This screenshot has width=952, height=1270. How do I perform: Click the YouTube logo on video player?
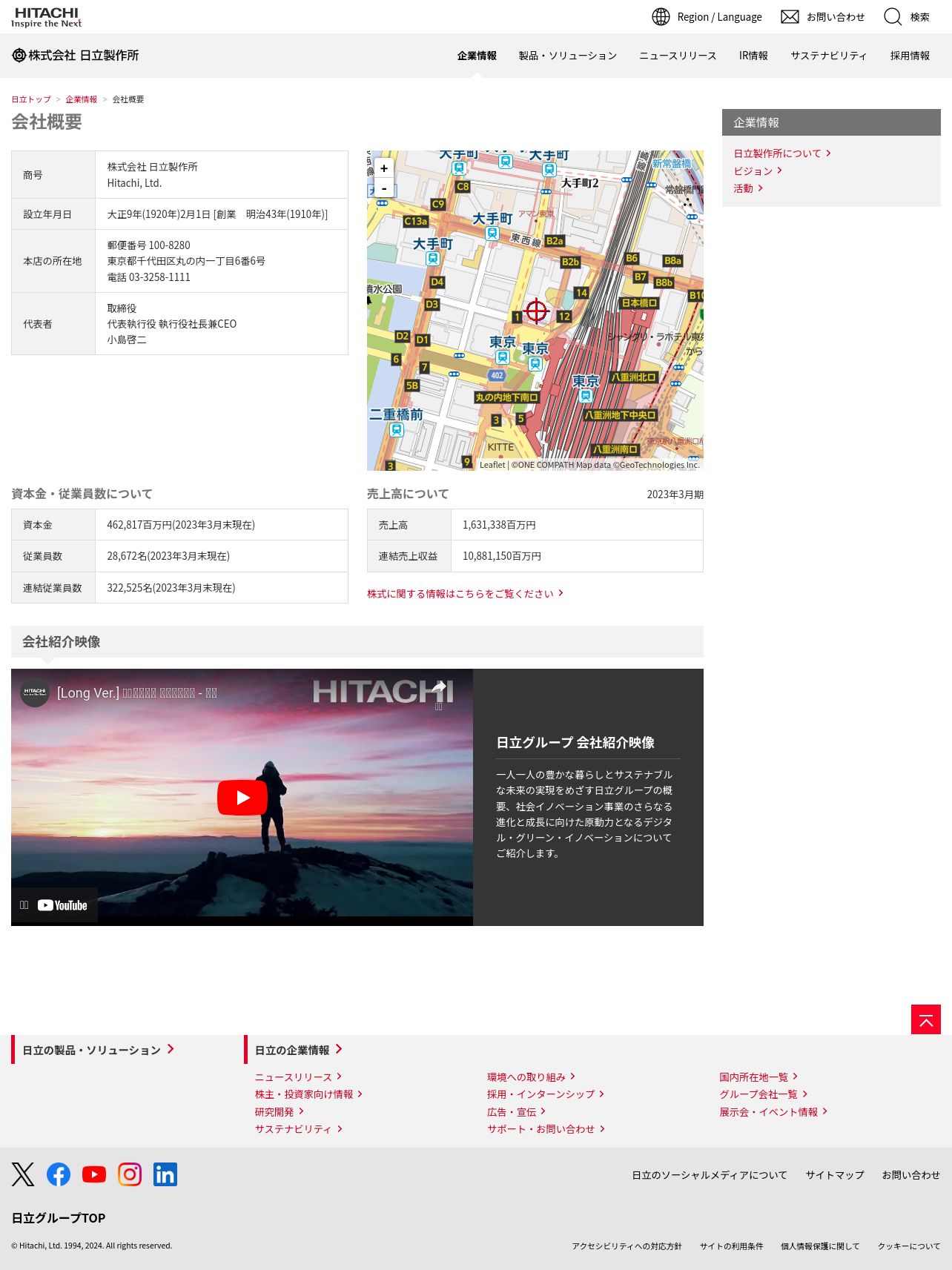tap(62, 905)
